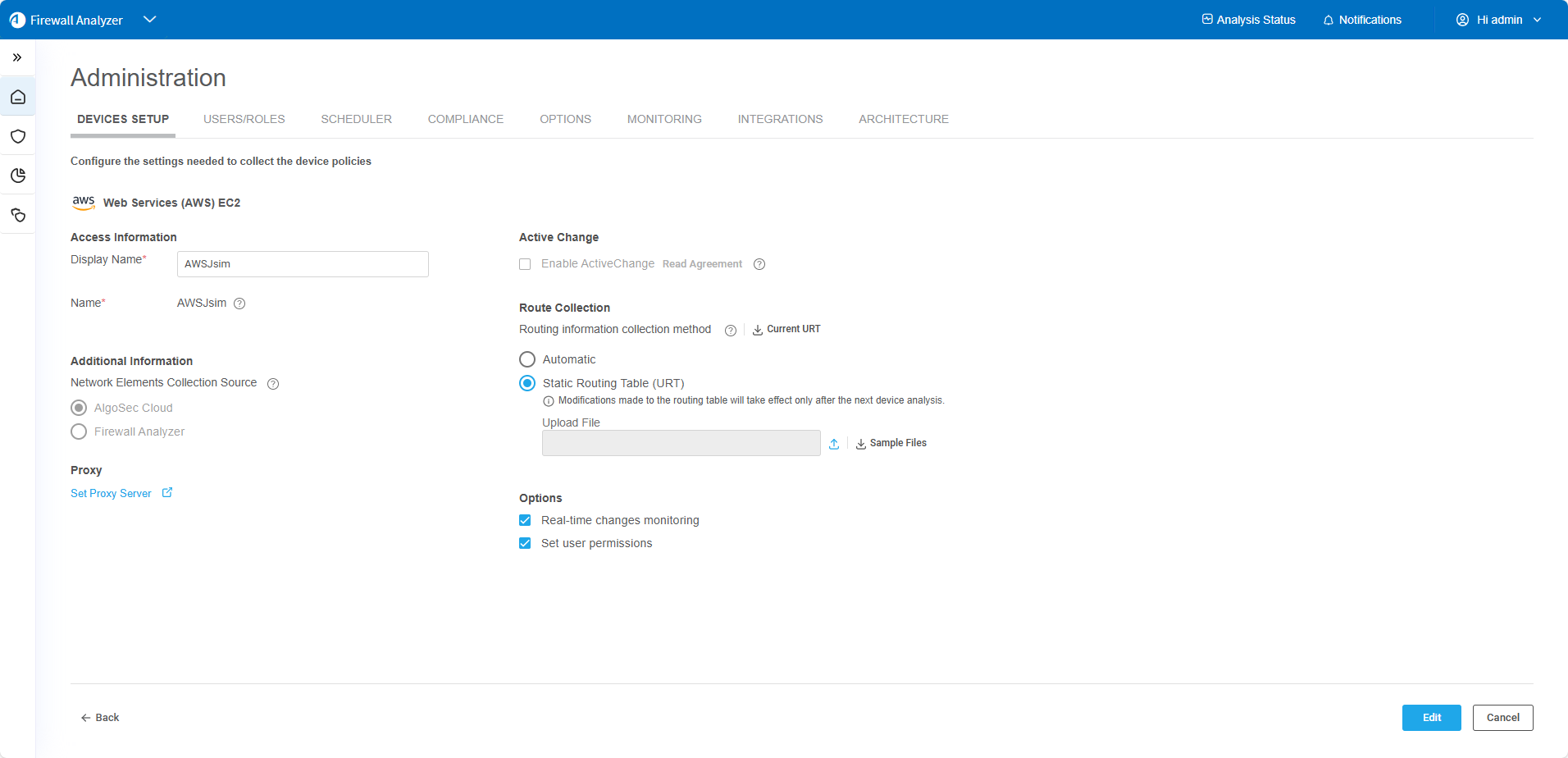Expand the Firewall Analyzer product dropdown
Image resolution: width=1568 pixels, height=758 pixels.
click(149, 20)
